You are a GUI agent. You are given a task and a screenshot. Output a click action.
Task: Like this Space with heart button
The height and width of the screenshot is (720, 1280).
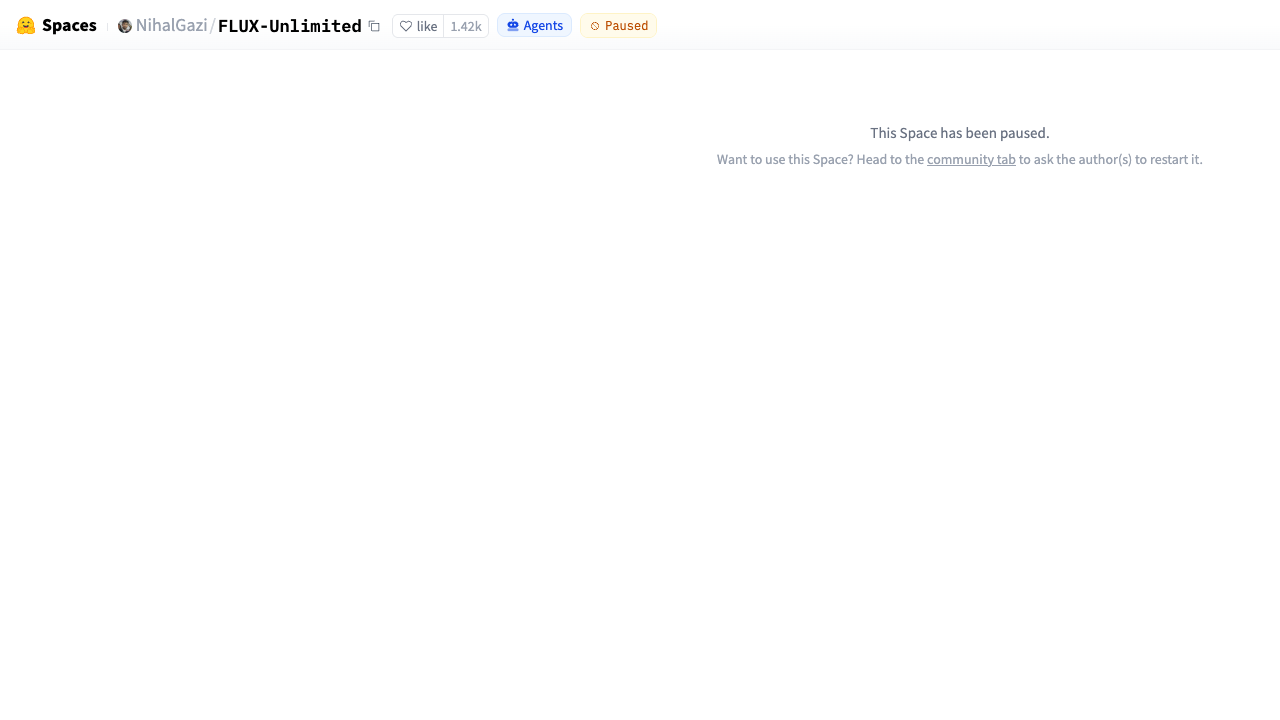tap(418, 26)
